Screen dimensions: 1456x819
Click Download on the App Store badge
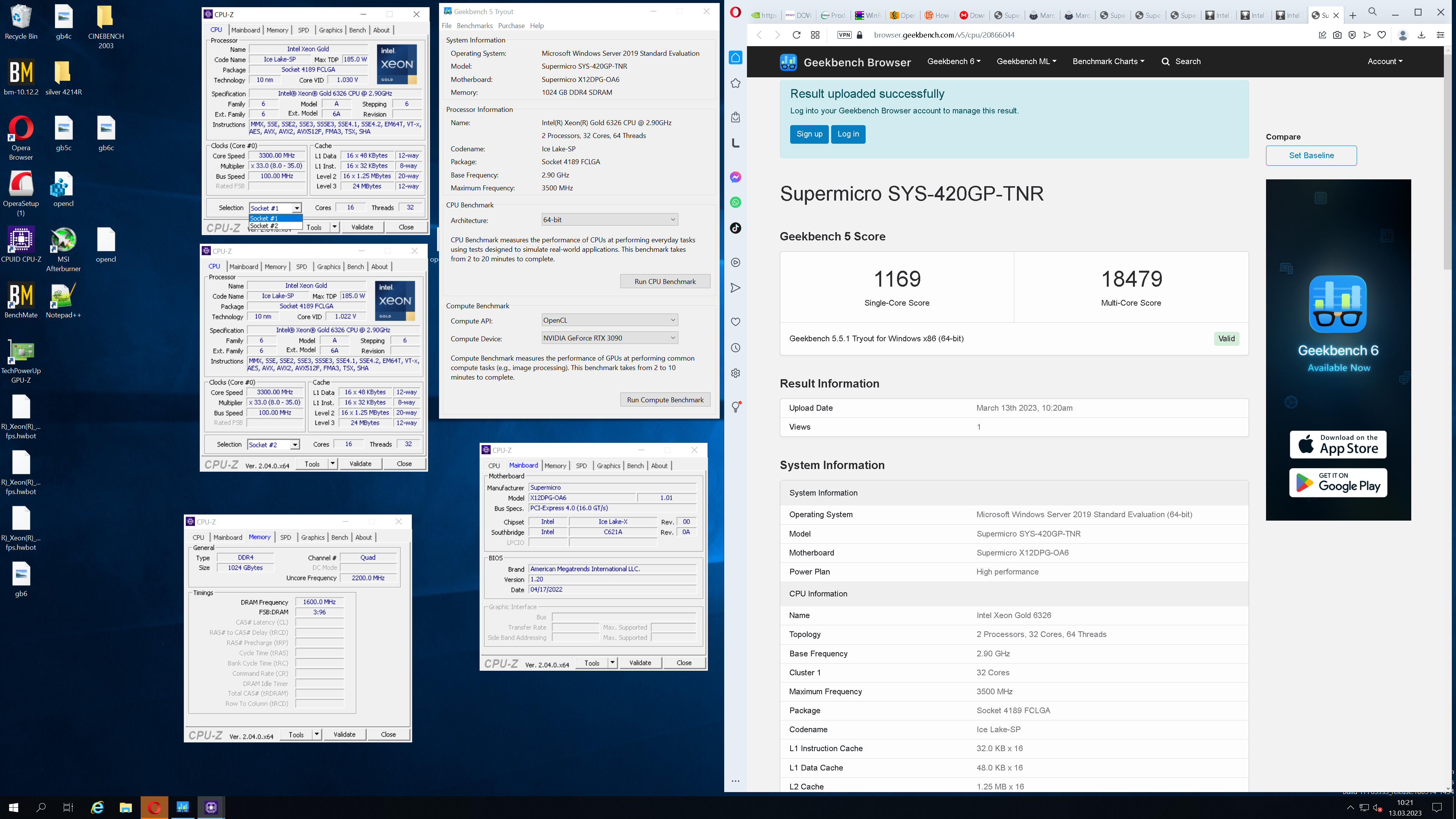(1338, 445)
